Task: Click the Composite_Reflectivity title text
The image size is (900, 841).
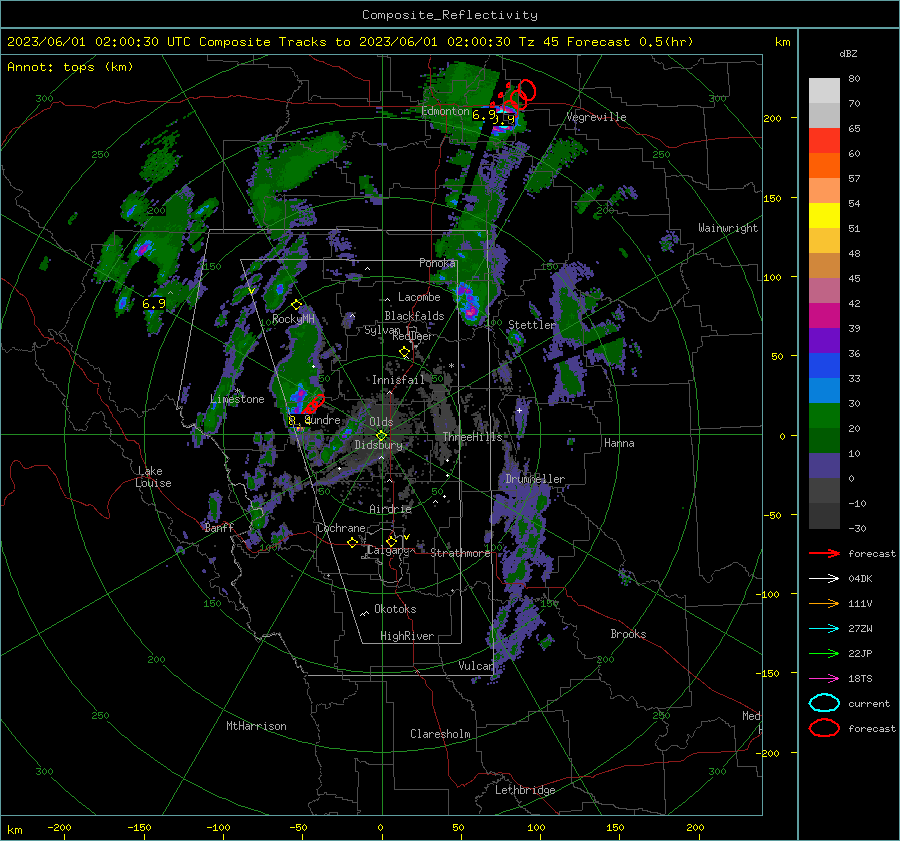Action: click(449, 15)
